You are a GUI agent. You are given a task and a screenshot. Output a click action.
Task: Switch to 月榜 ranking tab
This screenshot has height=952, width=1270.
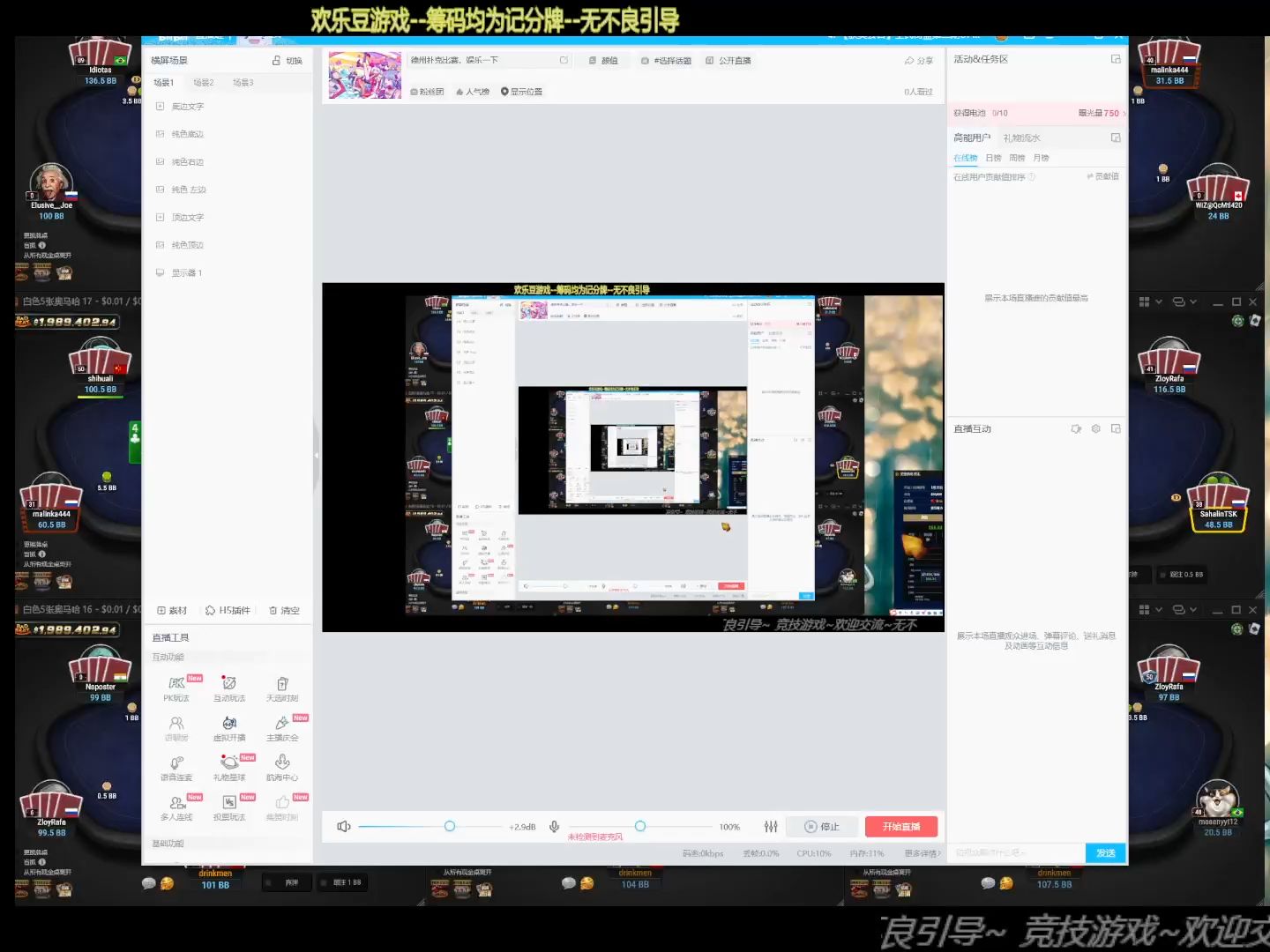[1041, 158]
